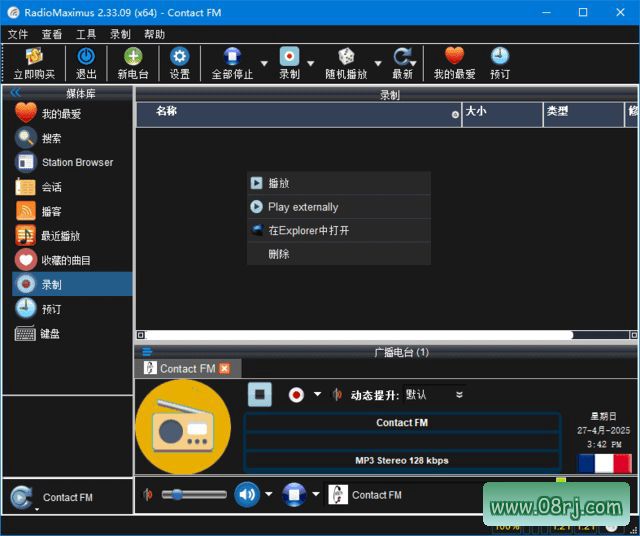Open the dropdown arrow beside 录制 toolbar button
This screenshot has height=536, width=640.
coord(311,64)
